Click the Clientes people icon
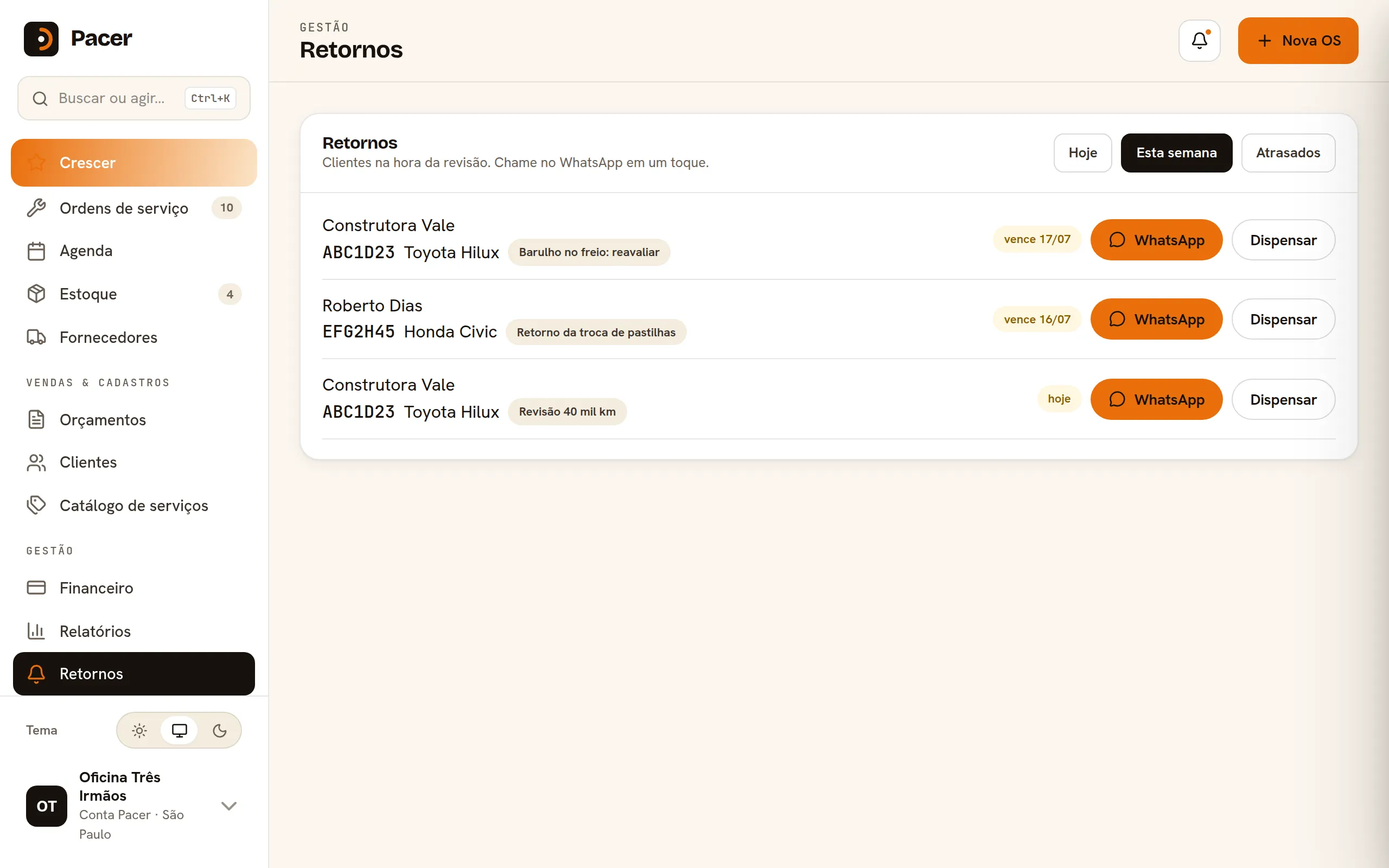 (36, 462)
